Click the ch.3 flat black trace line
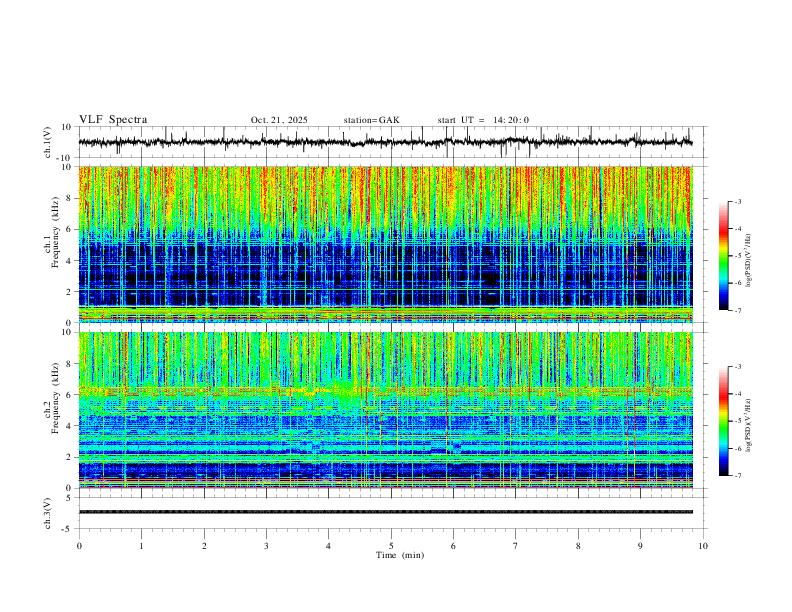The width and height of the screenshot is (792, 612). click(x=386, y=512)
